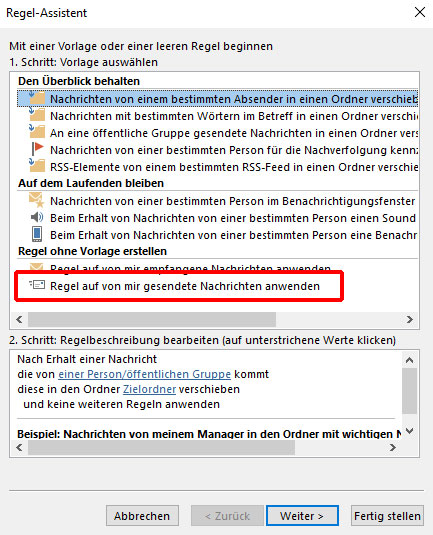Select Nachrichten von einer Person für Nachverfolgung
Viewport: 433px width, 535px height.
point(218,150)
